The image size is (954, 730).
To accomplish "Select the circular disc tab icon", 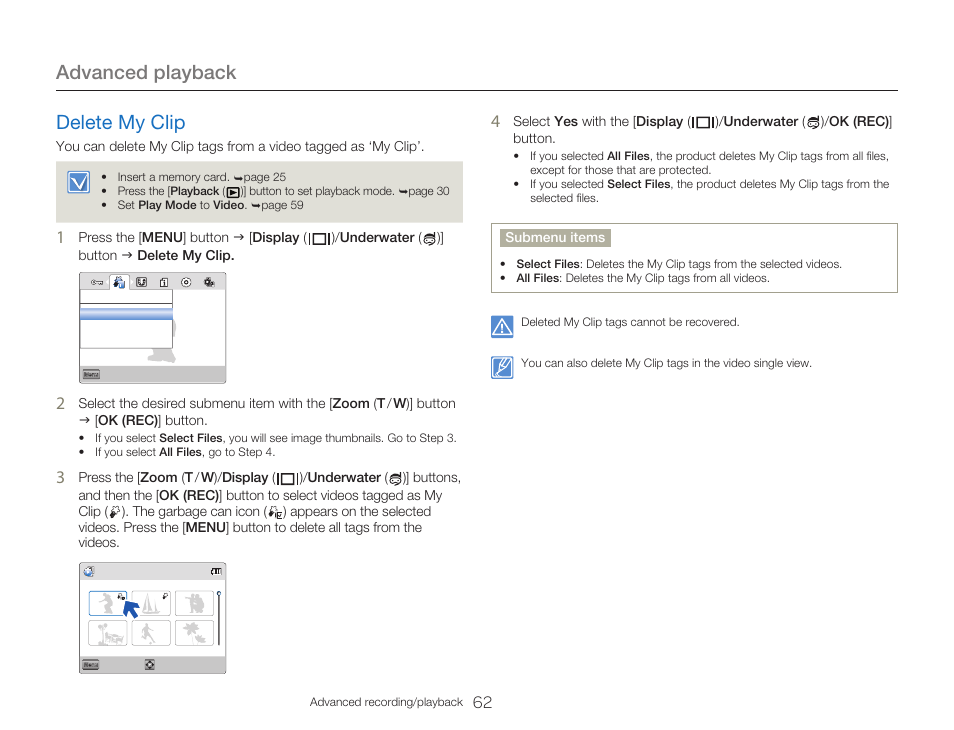I will (186, 282).
